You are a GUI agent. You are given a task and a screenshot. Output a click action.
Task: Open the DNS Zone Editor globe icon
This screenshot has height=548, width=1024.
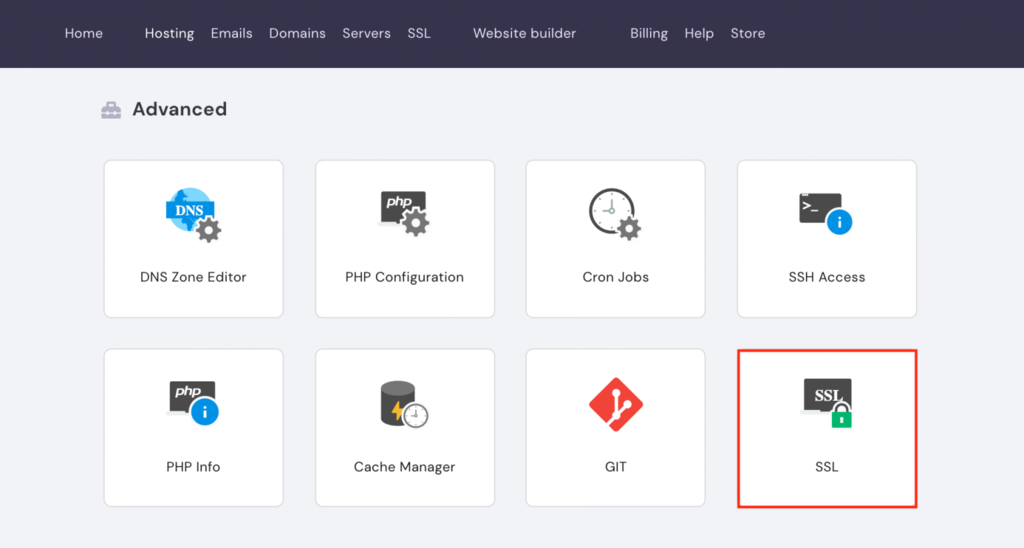tap(193, 215)
